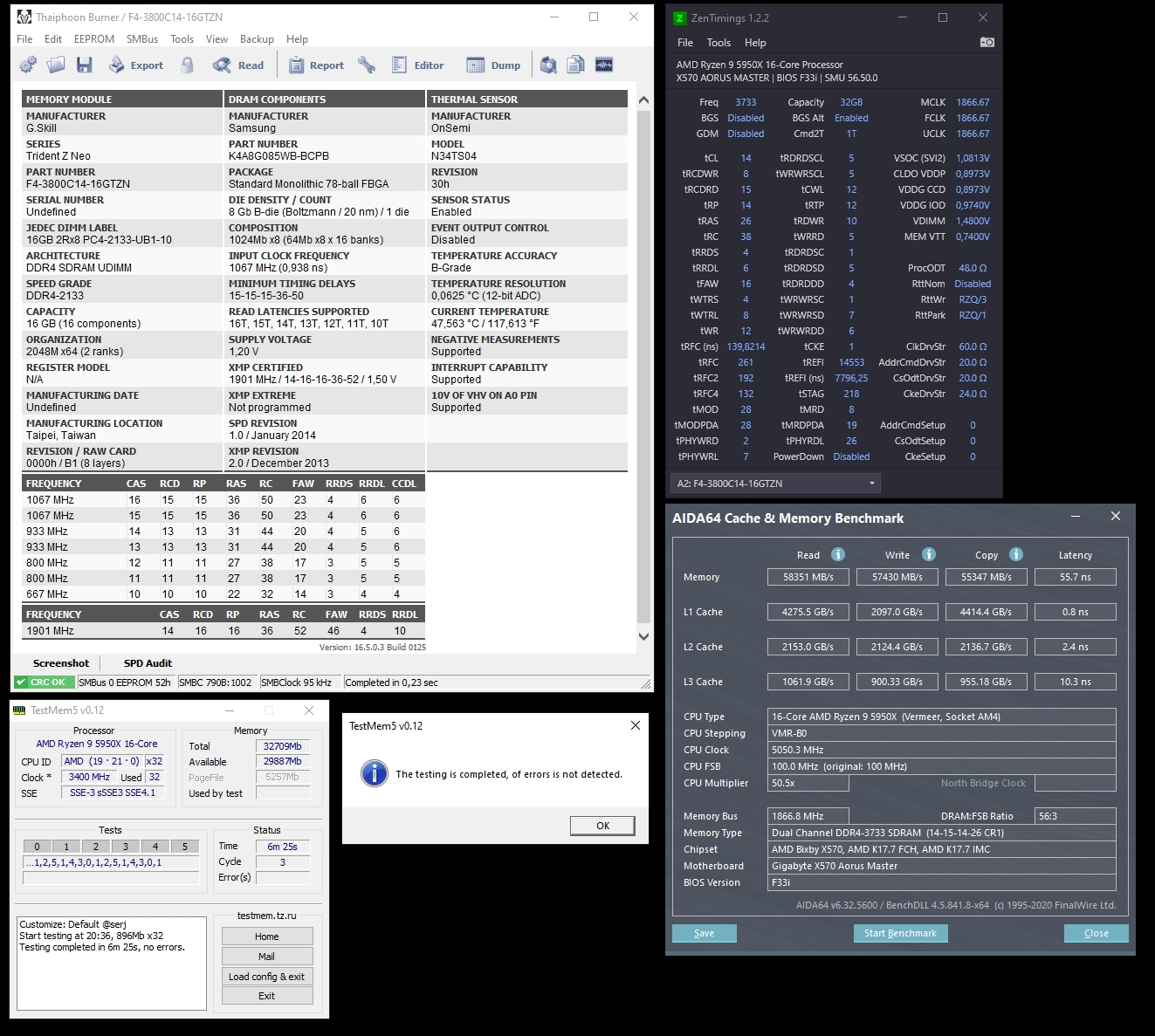Click the Exit button in TestMem5

pos(267,996)
